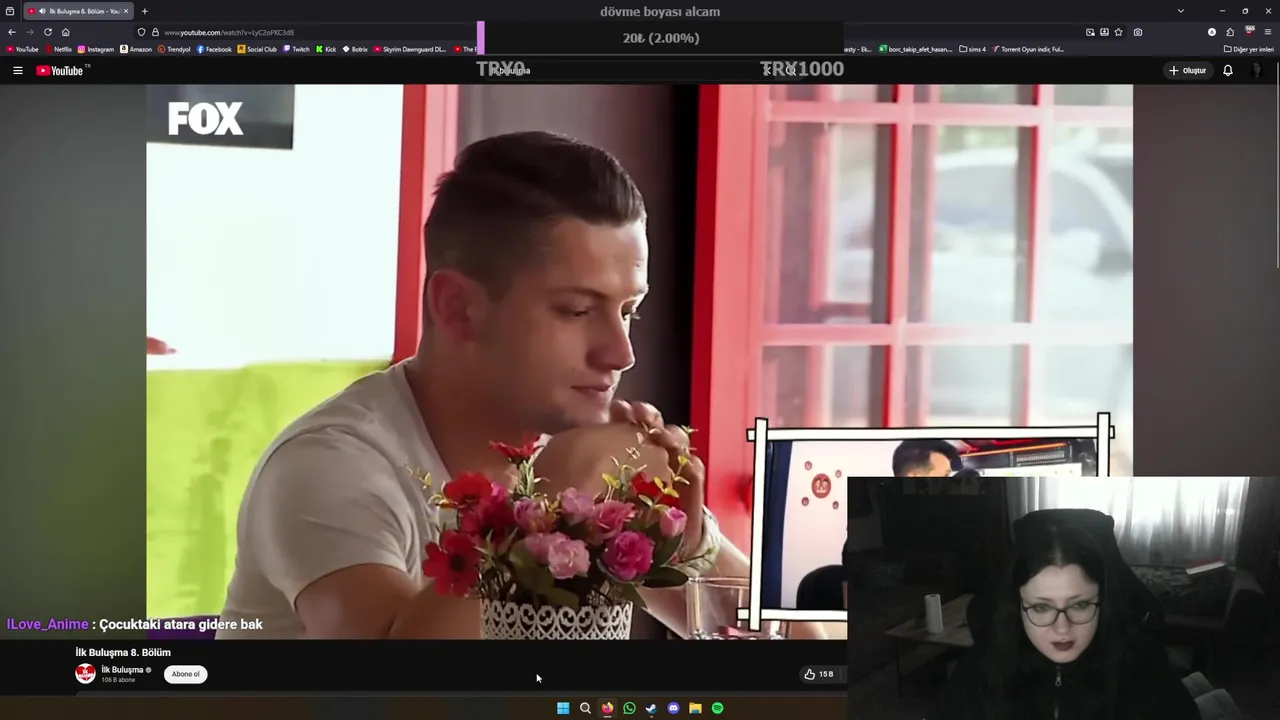The height and width of the screenshot is (720, 1280).
Task: Click the Oluştur create button
Action: tap(1187, 71)
